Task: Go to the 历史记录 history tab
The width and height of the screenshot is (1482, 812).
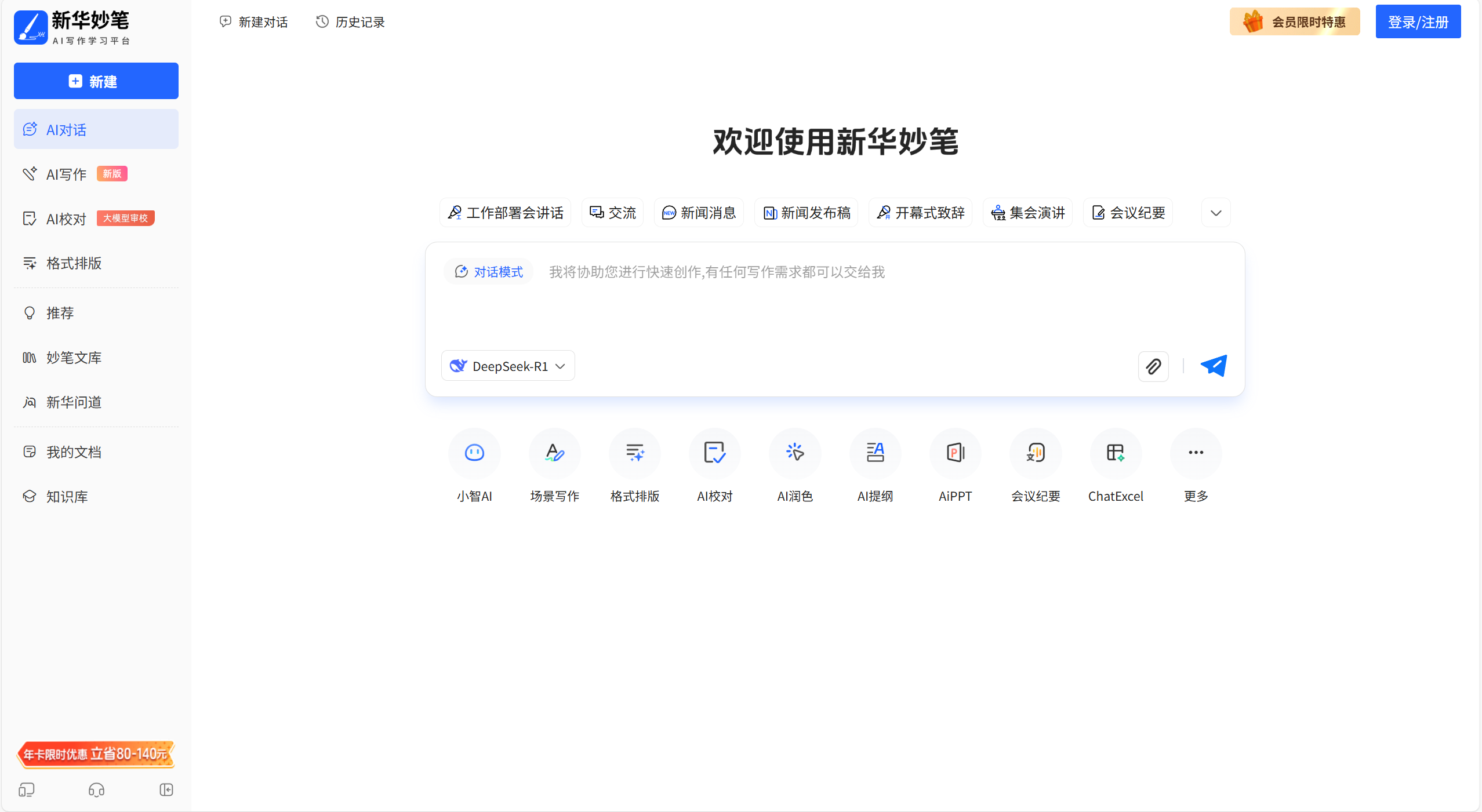Action: (x=349, y=21)
